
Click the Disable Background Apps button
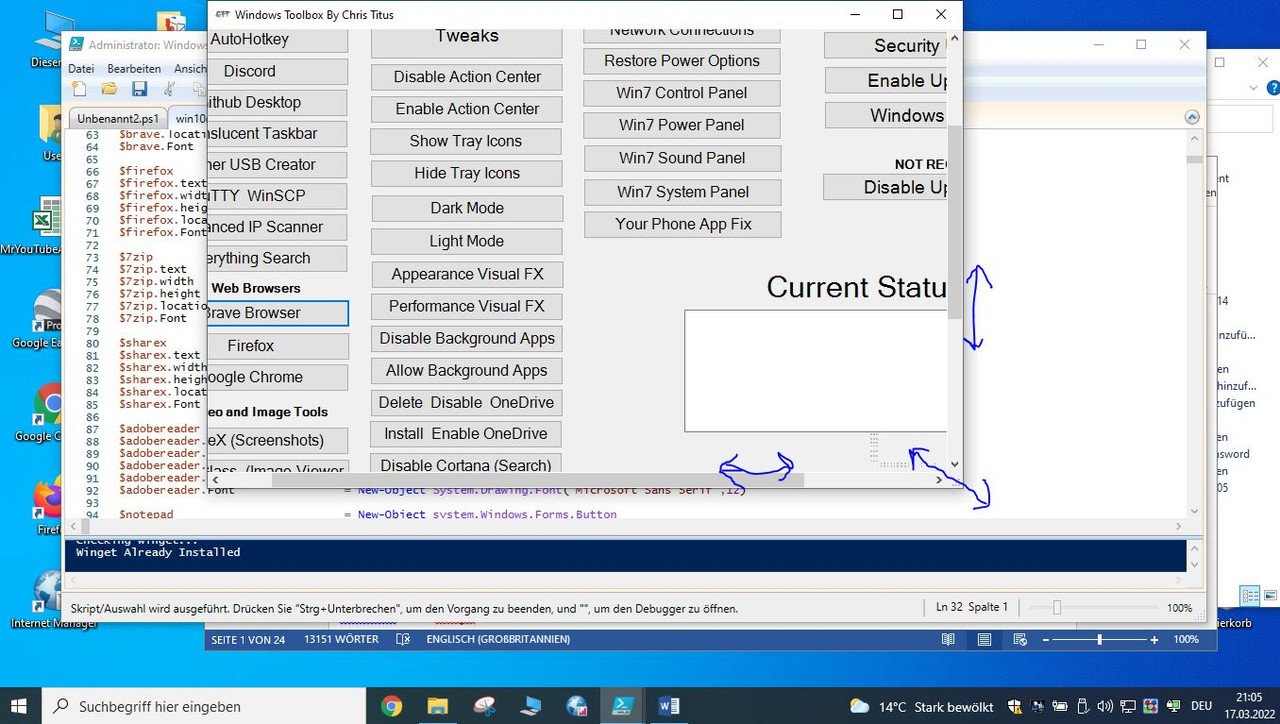(467, 338)
